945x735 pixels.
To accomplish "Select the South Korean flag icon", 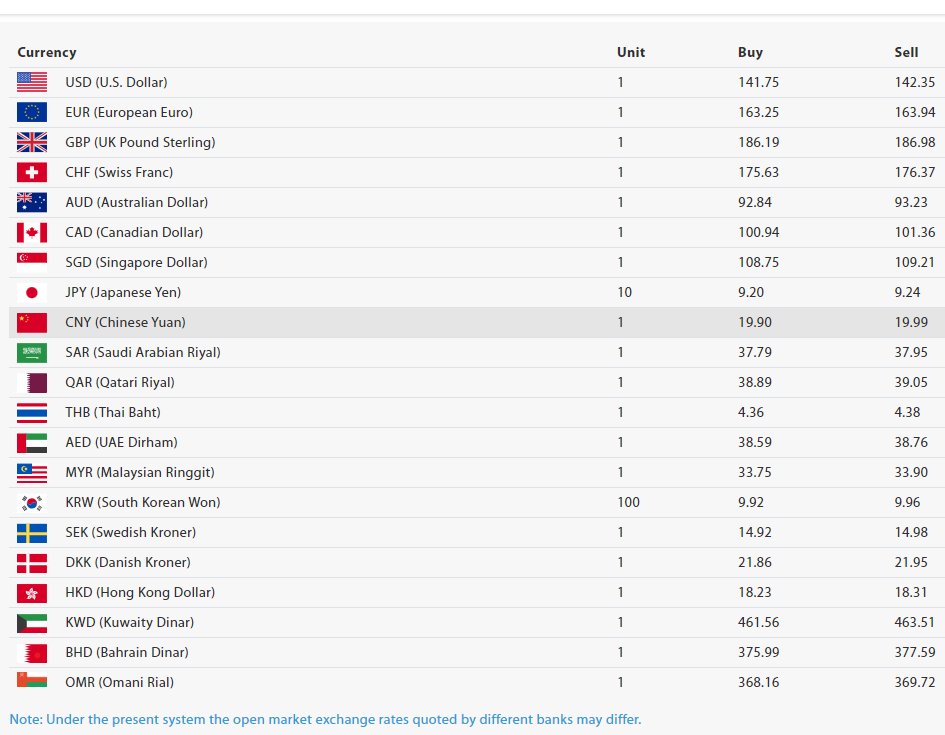I will [x=32, y=502].
